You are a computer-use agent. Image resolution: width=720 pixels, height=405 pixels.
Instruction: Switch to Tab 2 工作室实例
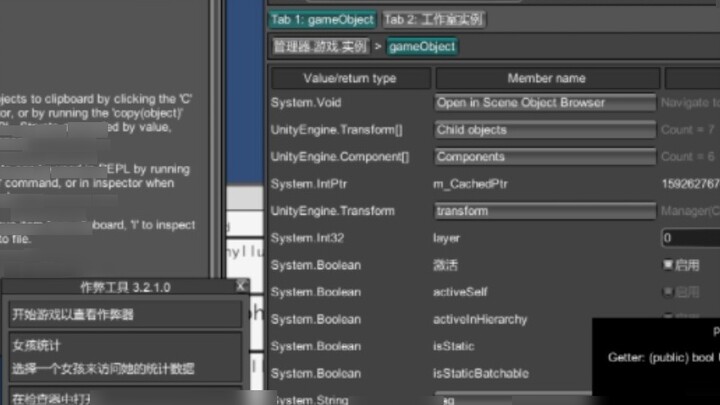coord(435,19)
